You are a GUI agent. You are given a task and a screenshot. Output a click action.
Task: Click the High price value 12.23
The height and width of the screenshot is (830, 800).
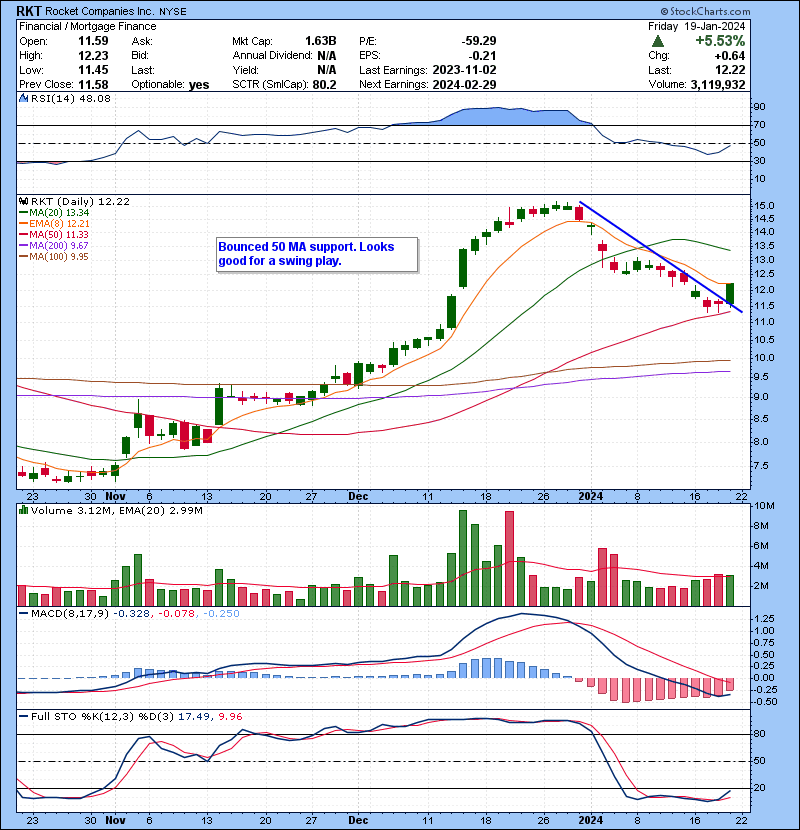pos(93,56)
